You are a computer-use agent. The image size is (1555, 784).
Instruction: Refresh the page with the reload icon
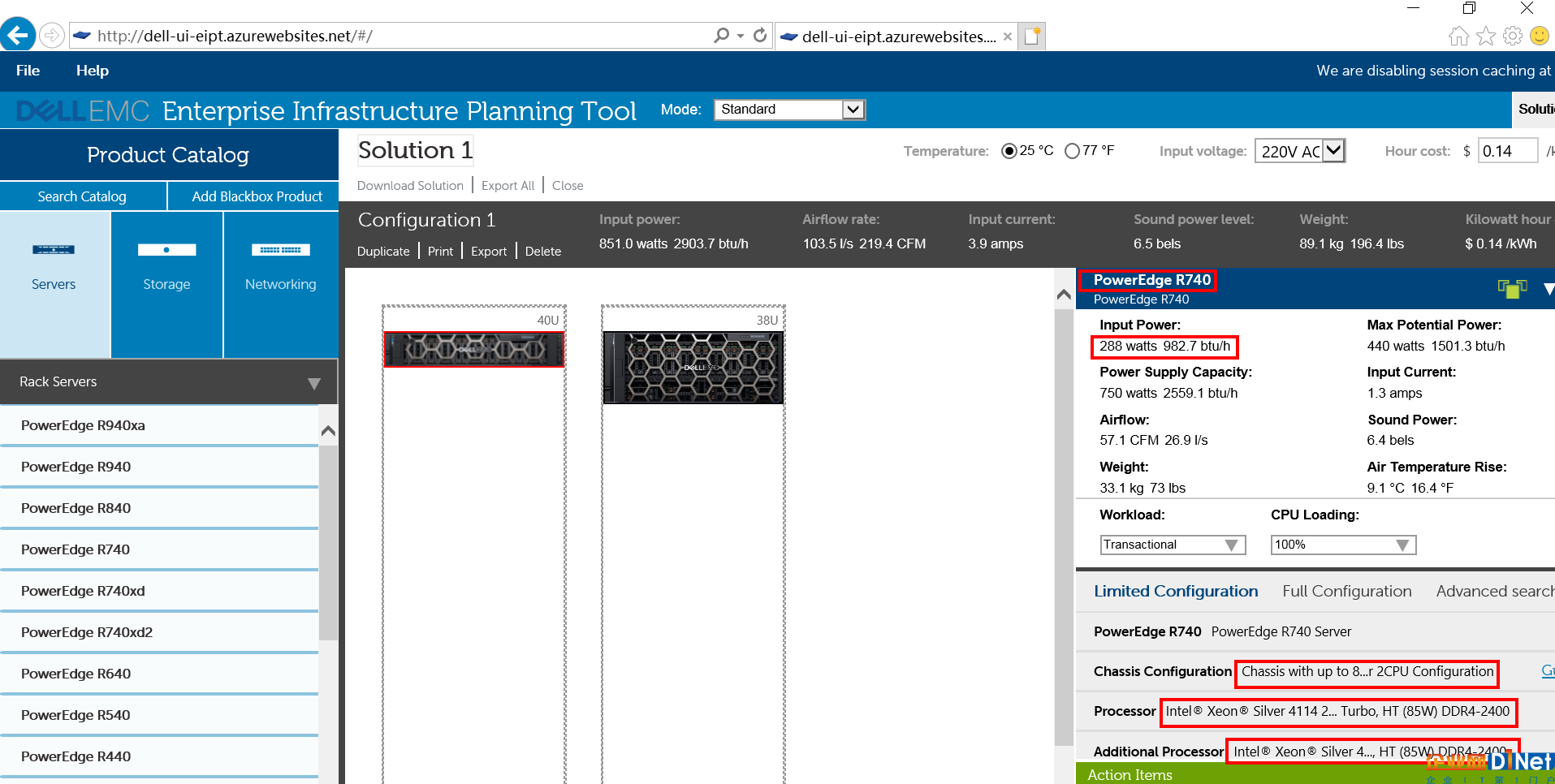760,36
